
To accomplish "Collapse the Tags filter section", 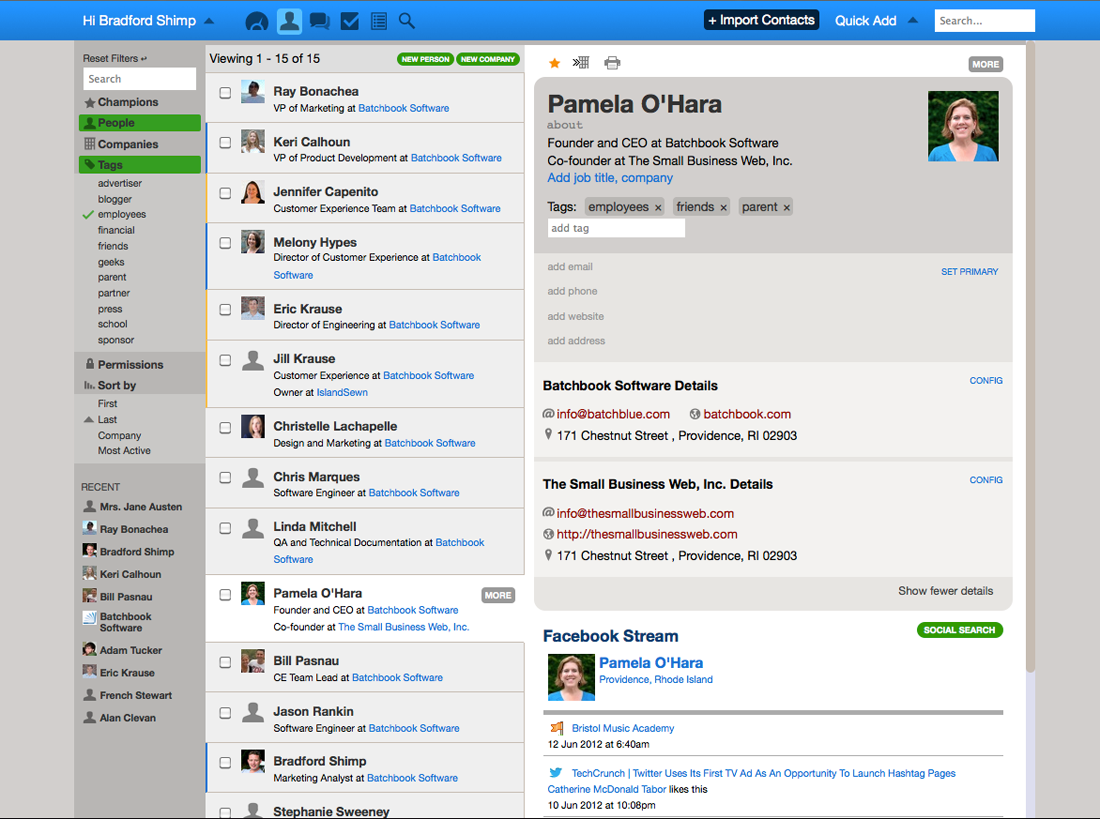I will [x=140, y=165].
